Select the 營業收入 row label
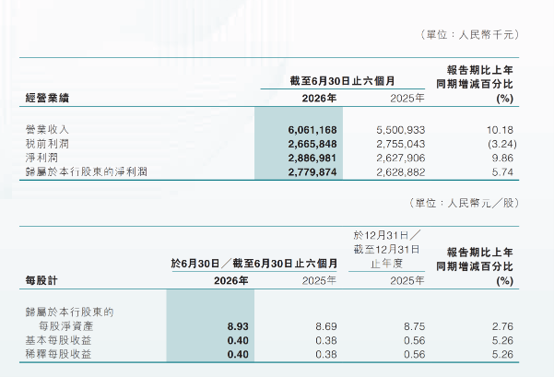 [x=47, y=130]
